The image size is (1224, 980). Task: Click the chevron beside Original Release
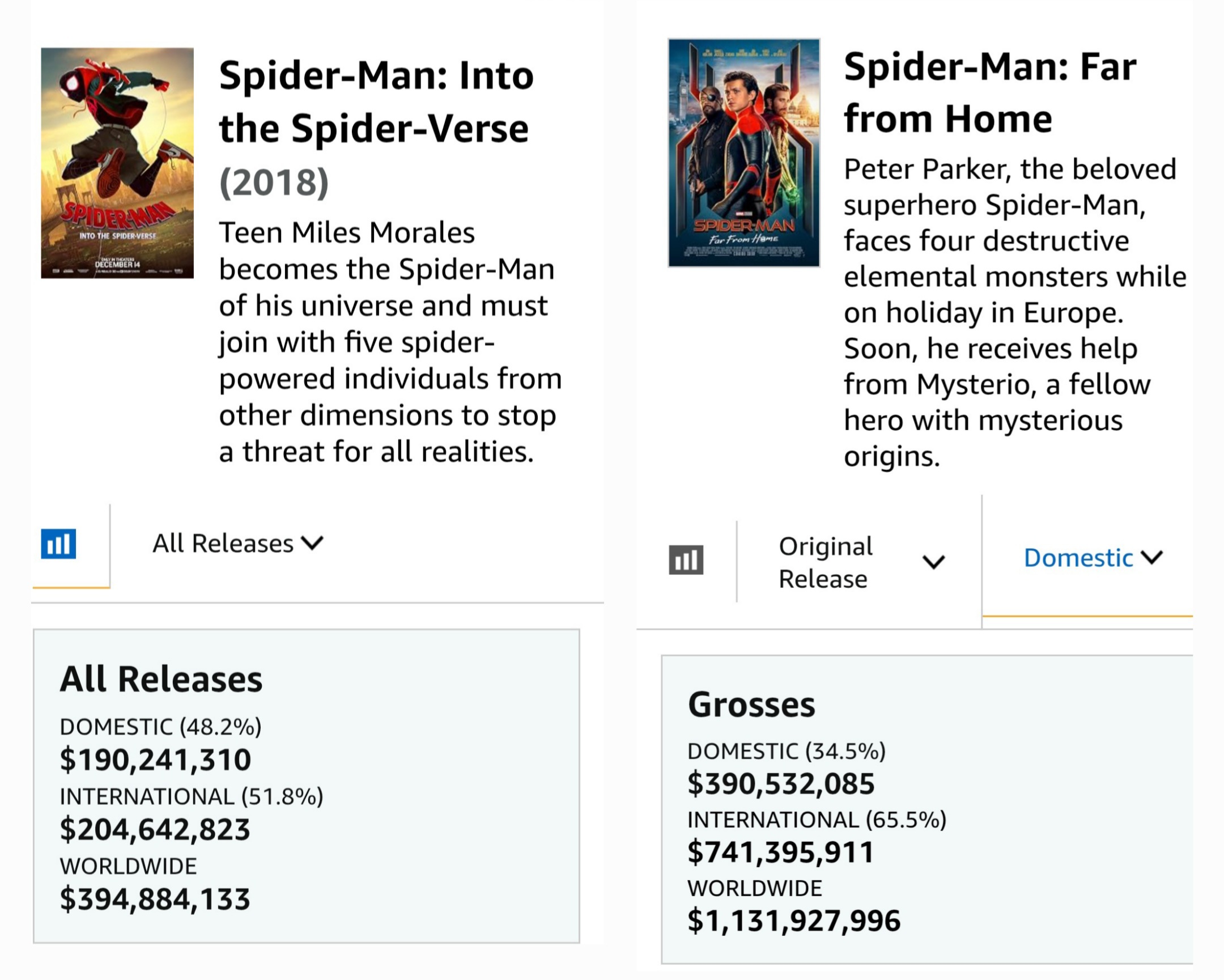tap(933, 562)
